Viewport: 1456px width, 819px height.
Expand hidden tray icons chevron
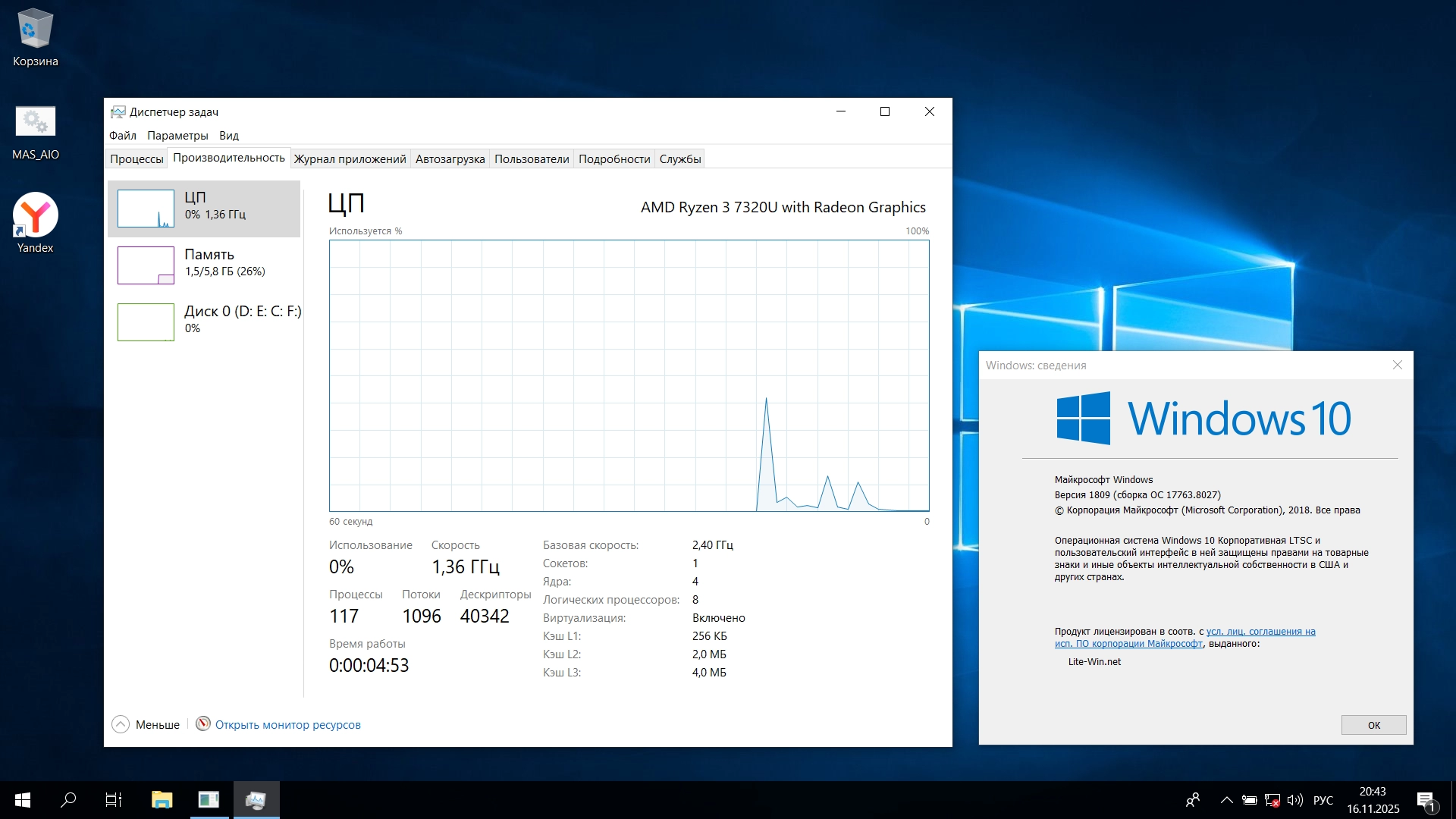(1226, 800)
